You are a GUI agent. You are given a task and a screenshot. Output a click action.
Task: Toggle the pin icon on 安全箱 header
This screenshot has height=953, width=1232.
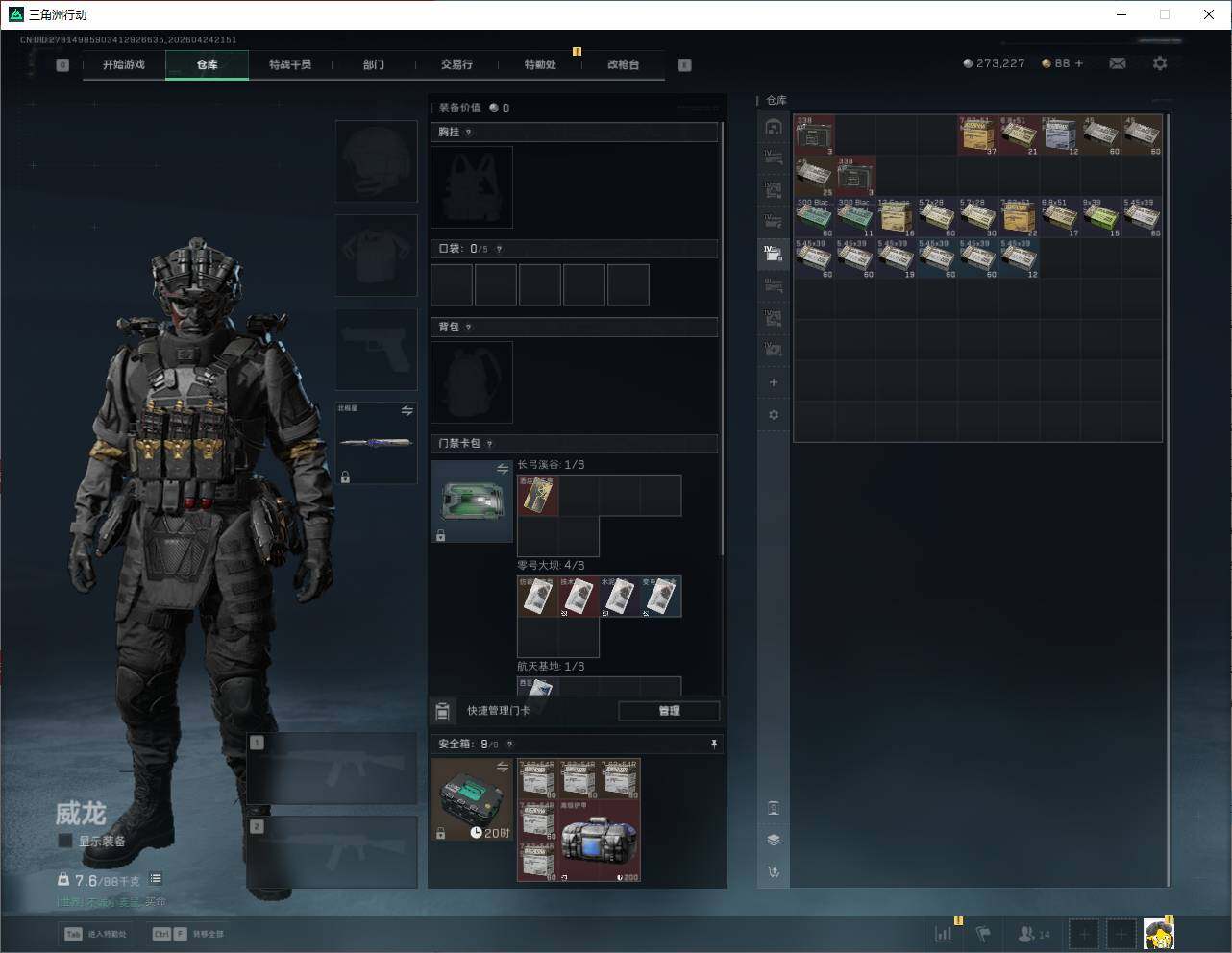click(x=713, y=745)
